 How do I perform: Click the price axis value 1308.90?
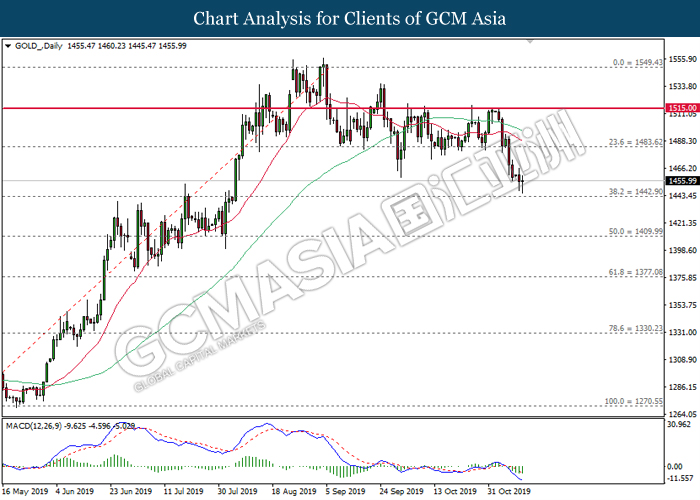click(x=683, y=359)
